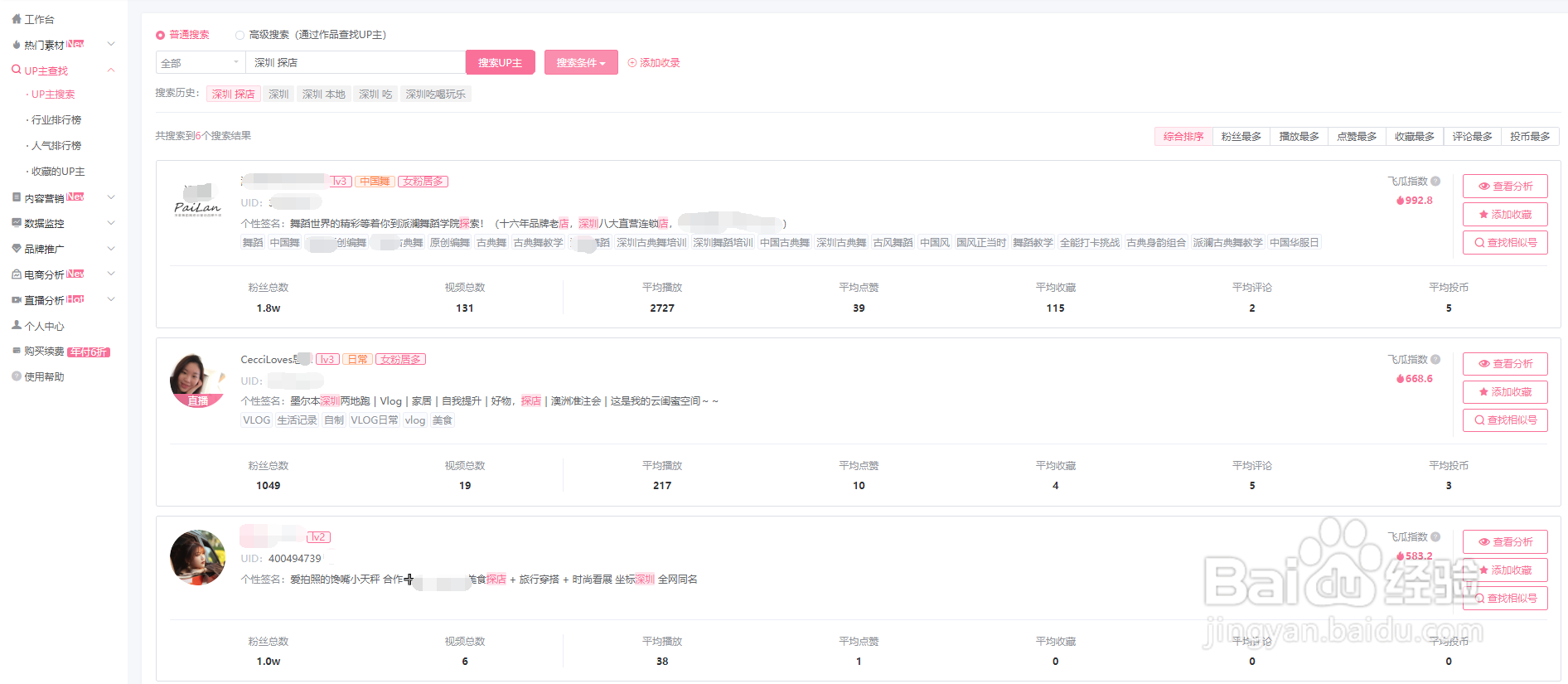Click the 深圳古典舞培训 video tag
The height and width of the screenshot is (684, 1568).
651,243
